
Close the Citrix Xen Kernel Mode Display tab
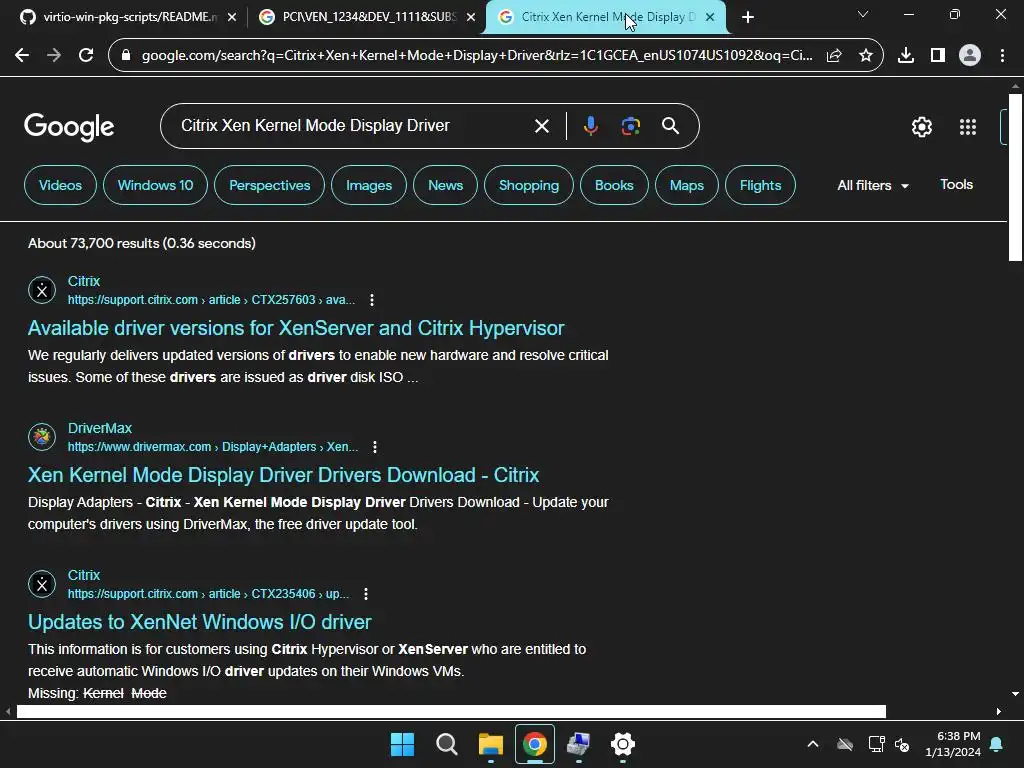pyautogui.click(x=710, y=17)
